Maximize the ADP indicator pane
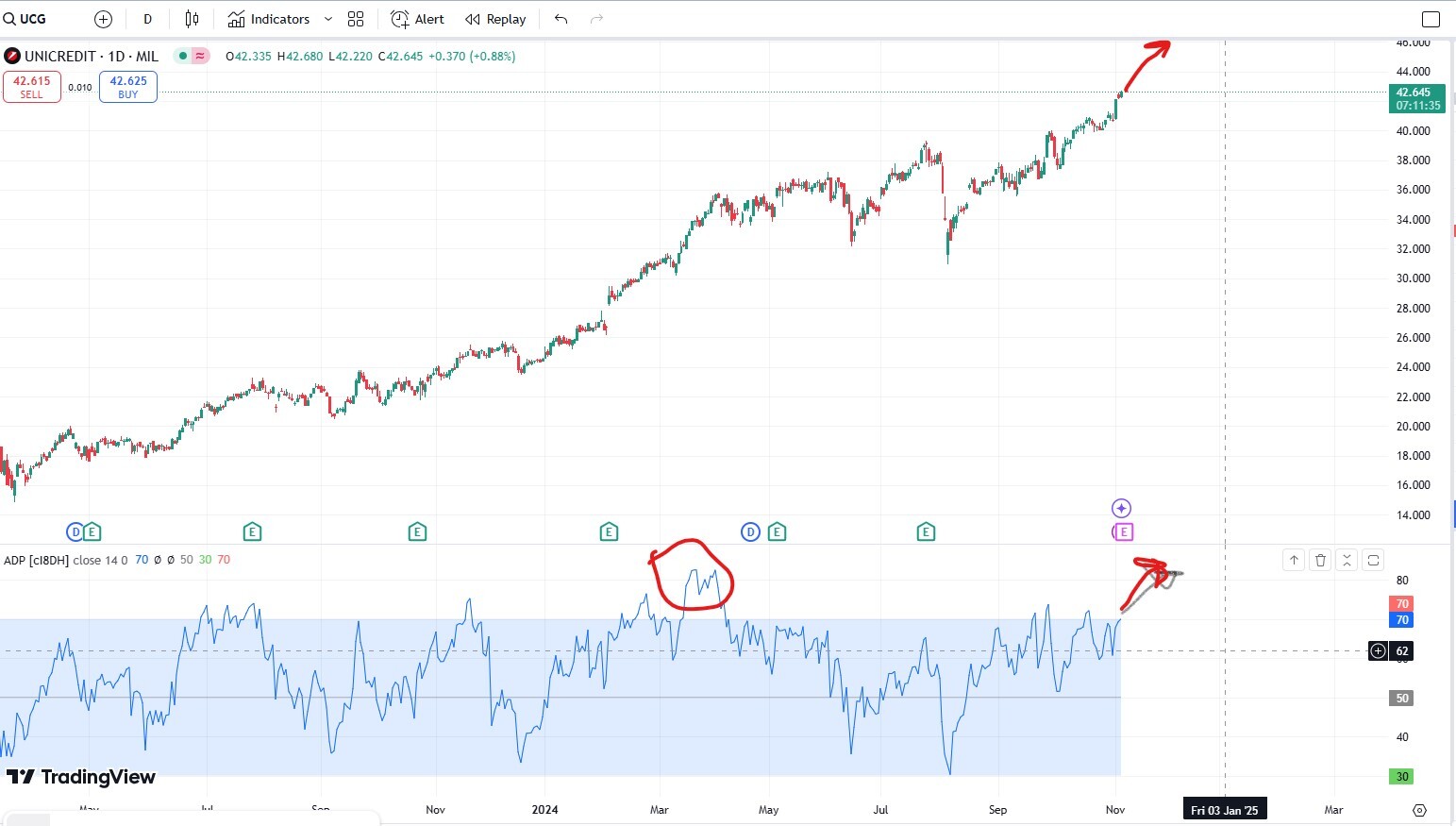Screen dimensions: 1456x826 (1373, 560)
